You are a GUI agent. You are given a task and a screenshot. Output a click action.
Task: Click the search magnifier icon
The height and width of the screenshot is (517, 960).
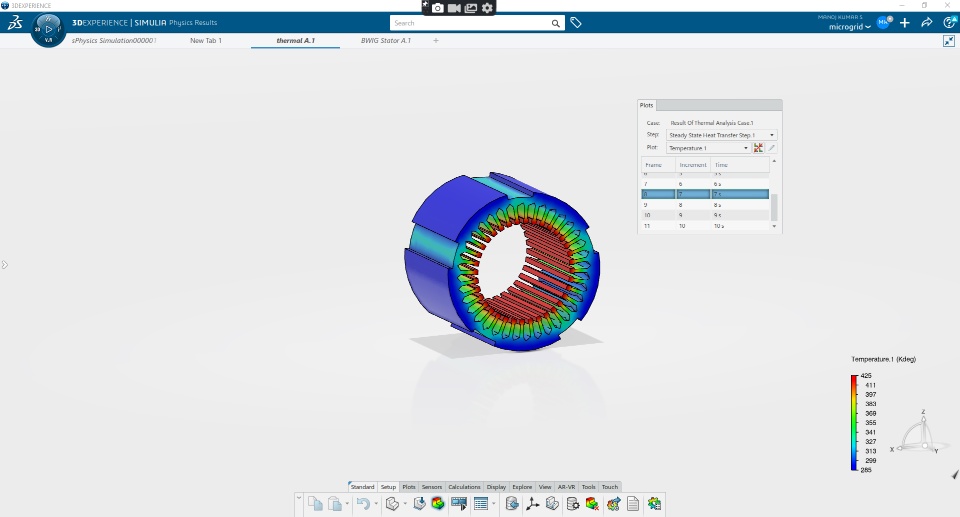[555, 23]
